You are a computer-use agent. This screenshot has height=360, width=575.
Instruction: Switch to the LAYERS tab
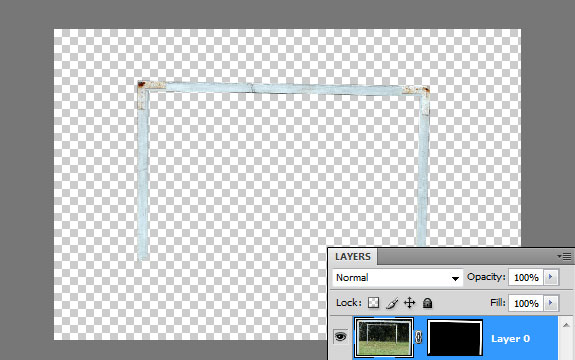(352, 257)
